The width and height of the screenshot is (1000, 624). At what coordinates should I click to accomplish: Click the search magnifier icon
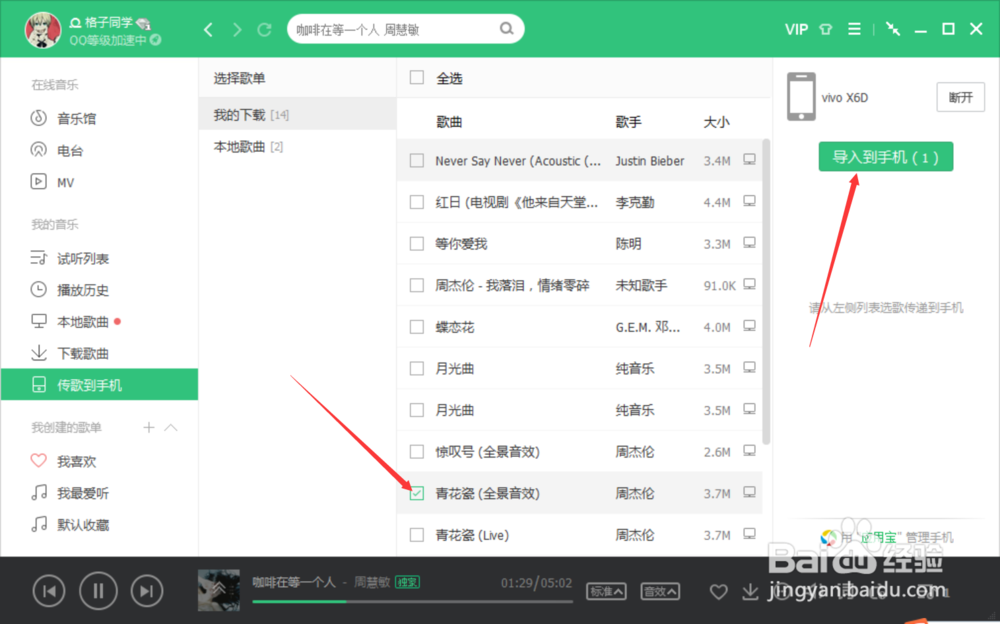pos(506,29)
